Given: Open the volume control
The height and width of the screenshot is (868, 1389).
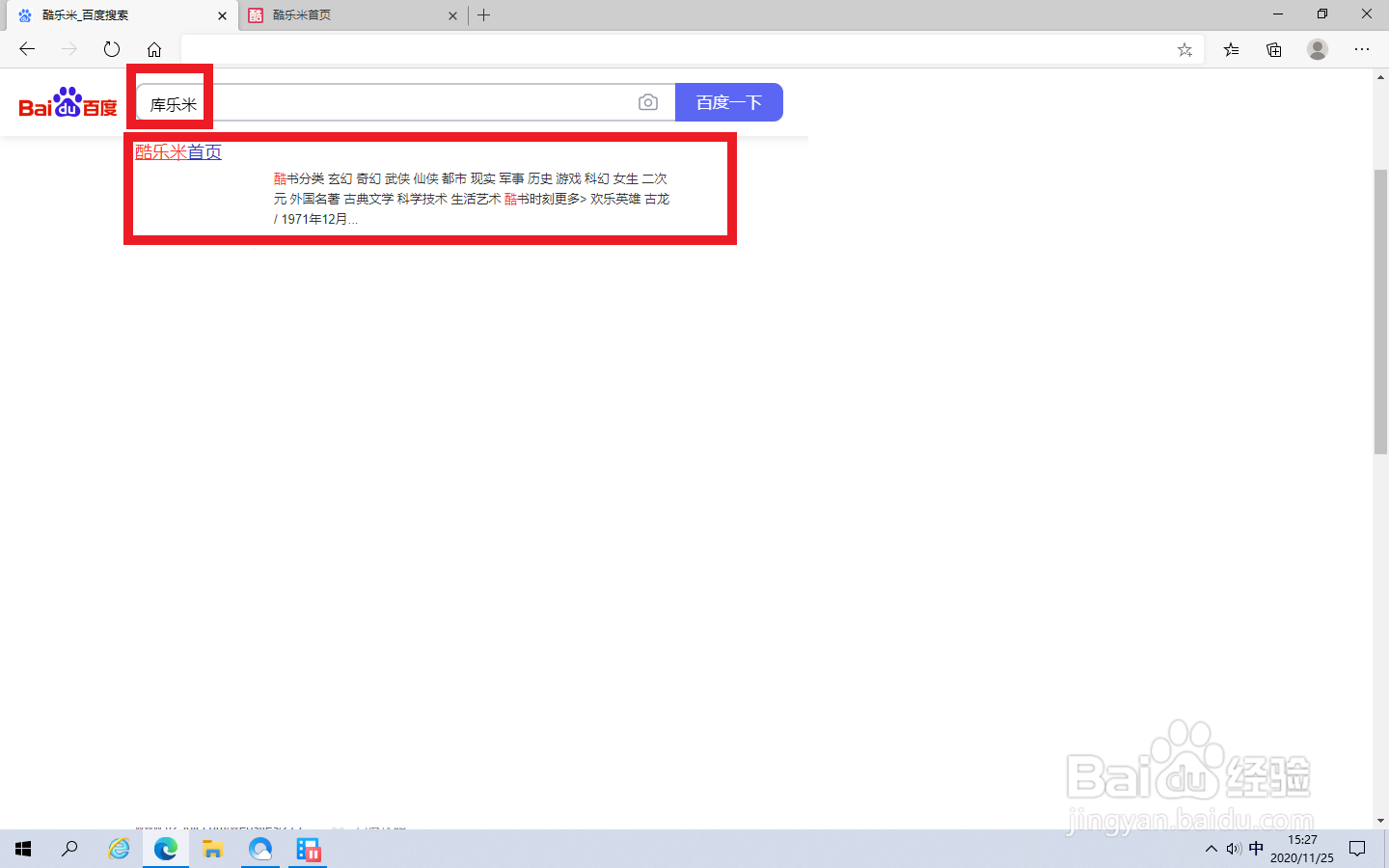Looking at the screenshot, I should pyautogui.click(x=1234, y=849).
